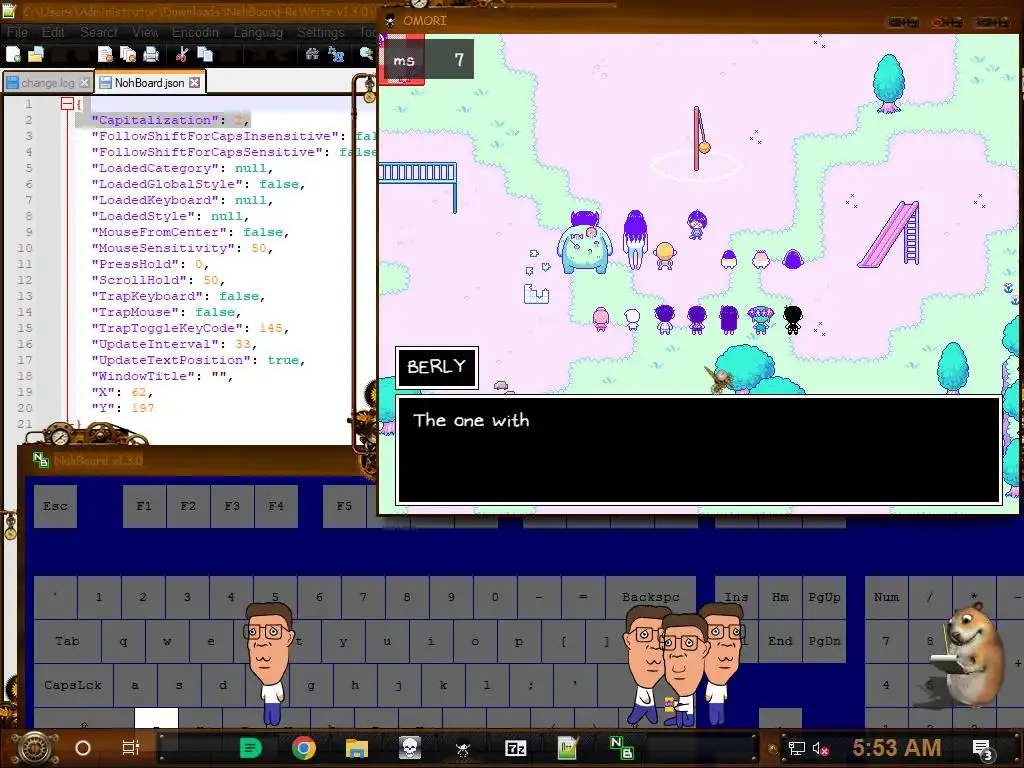Click the skull icon on the taskbar
The image size is (1024, 768).
pyautogui.click(x=410, y=748)
